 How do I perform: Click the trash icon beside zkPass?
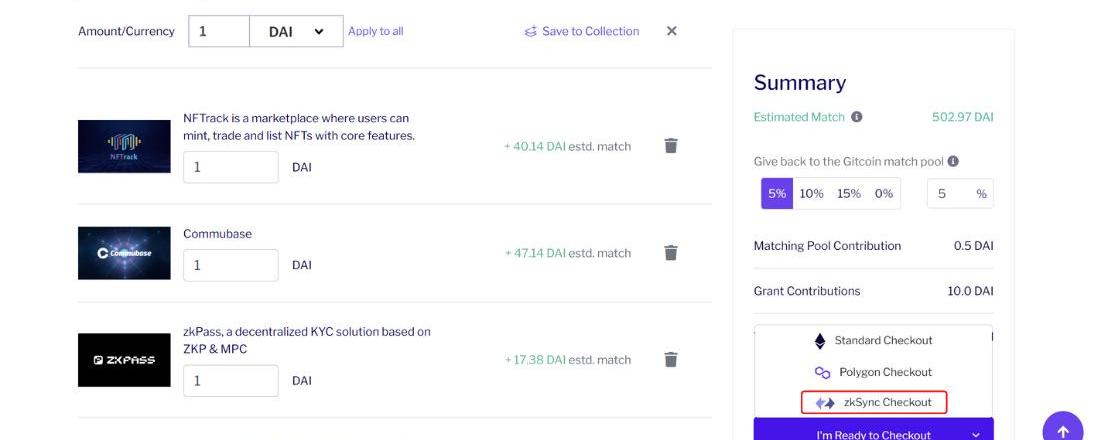[671, 360]
